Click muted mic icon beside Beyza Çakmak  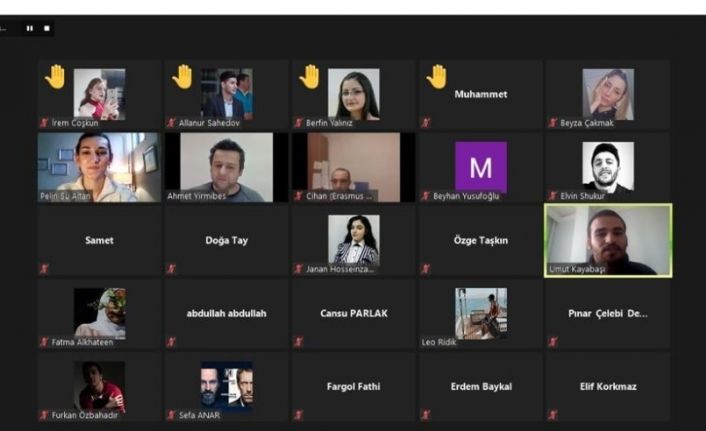coord(553,122)
